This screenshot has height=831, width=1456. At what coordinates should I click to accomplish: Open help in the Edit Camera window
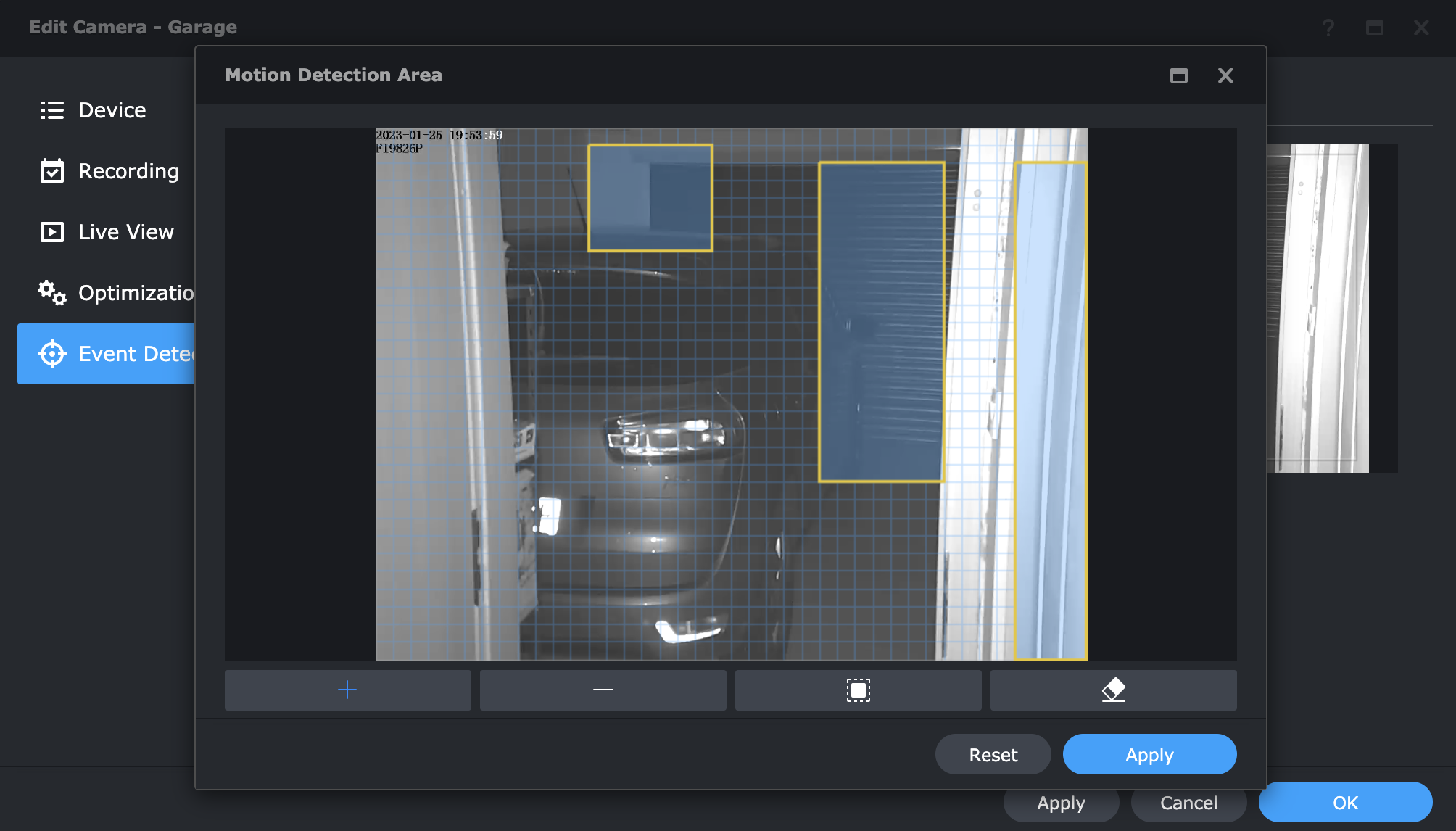[1328, 28]
